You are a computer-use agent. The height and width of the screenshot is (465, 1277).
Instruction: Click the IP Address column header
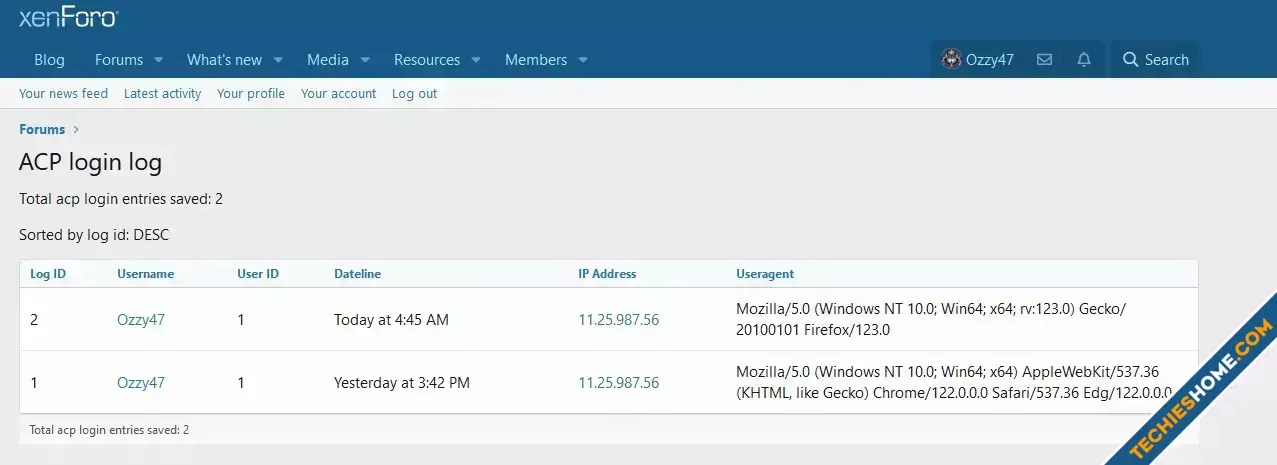coord(607,274)
